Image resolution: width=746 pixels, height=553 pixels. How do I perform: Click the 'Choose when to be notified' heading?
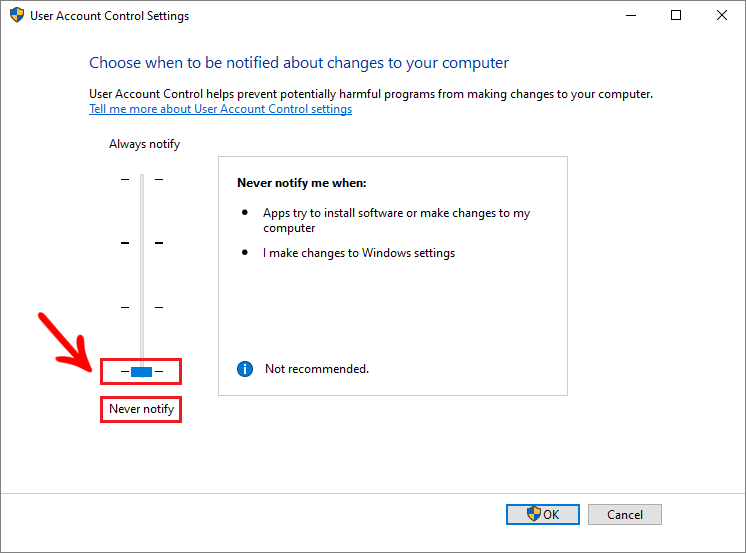(299, 63)
